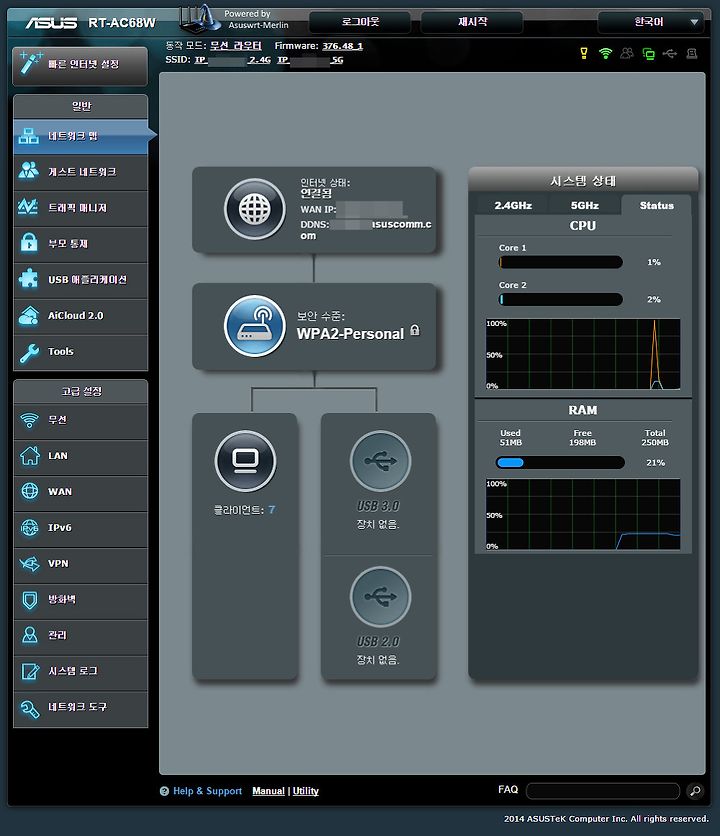Open the guest network people icon

click(29, 171)
